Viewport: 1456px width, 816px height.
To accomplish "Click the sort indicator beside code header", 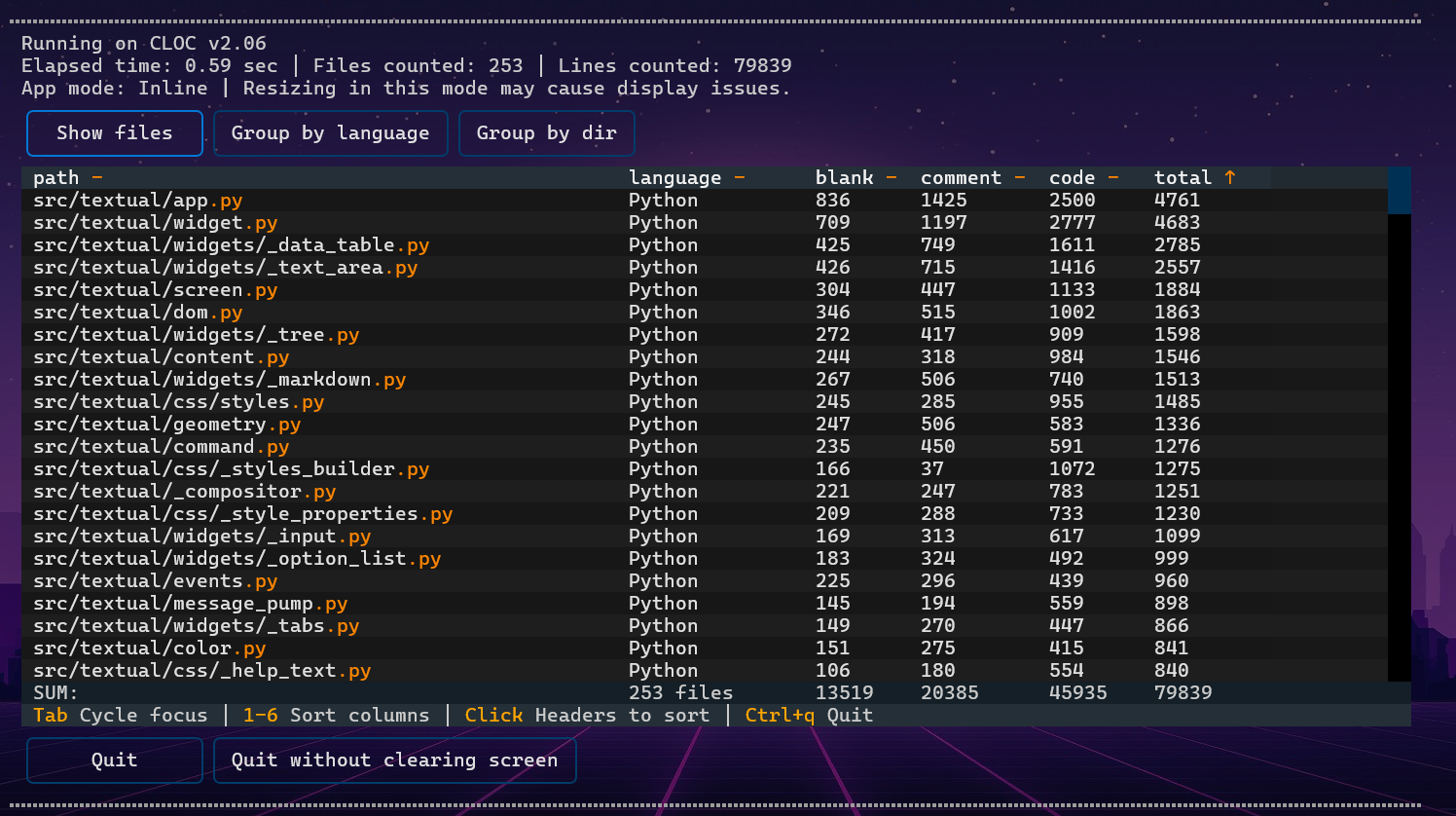I will click(x=1112, y=177).
